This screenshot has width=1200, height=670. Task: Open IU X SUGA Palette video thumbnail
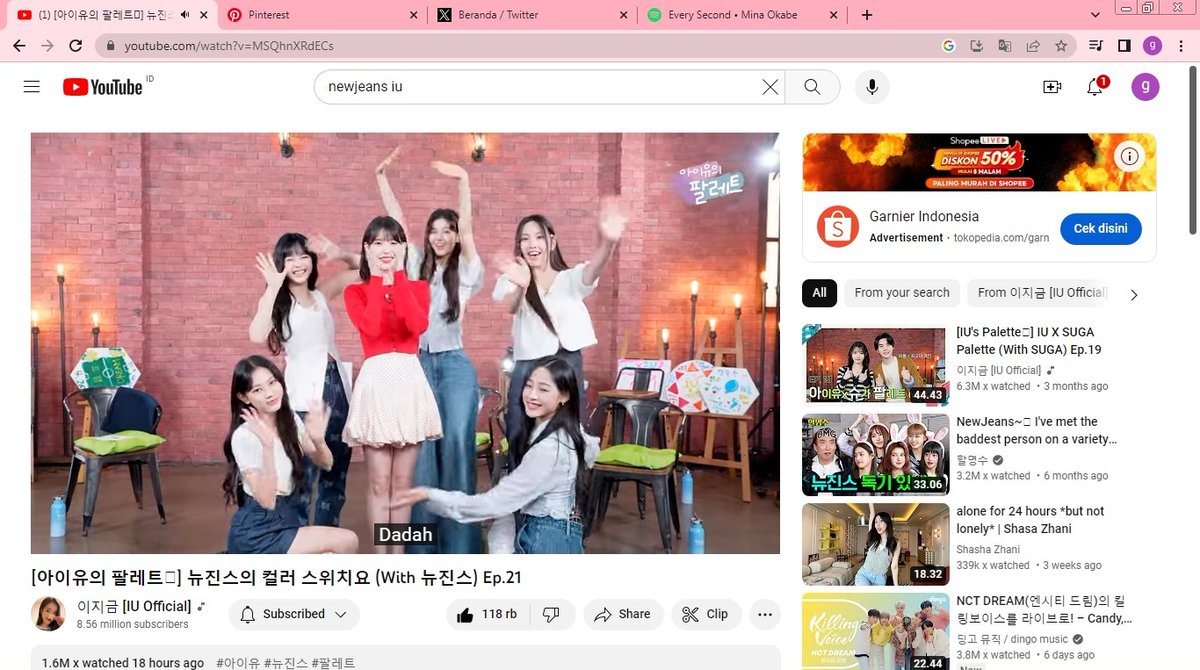click(x=875, y=364)
